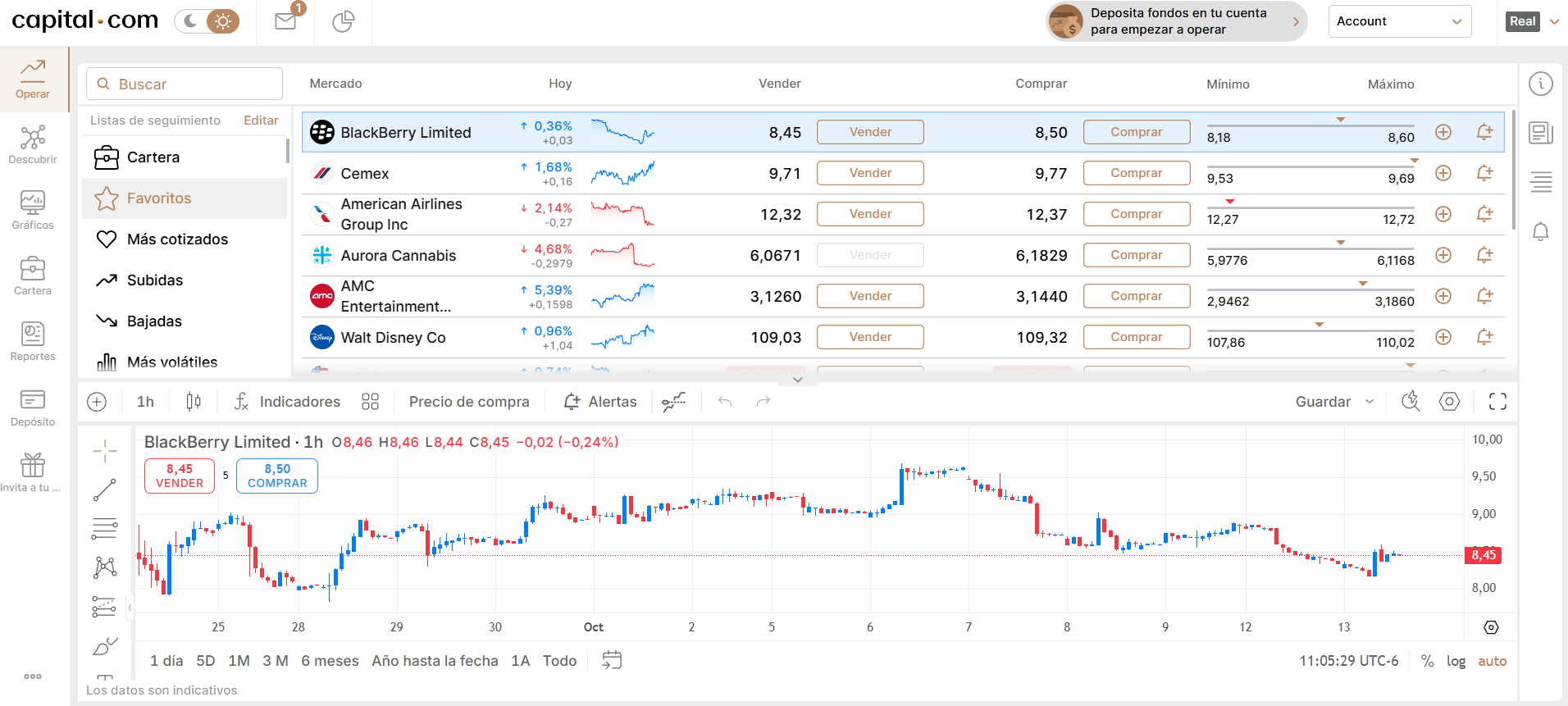Toggle auto scale on the chart
The image size is (1568, 706).
click(1493, 661)
